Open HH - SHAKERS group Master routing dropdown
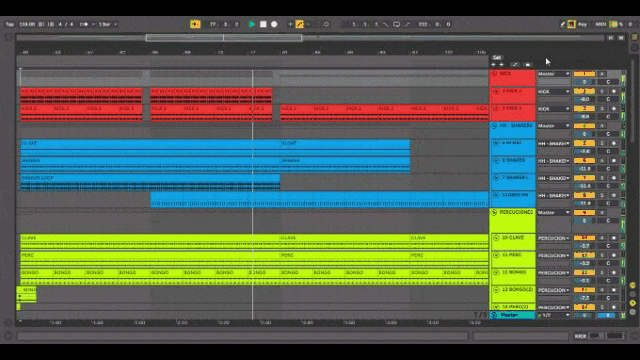The height and width of the screenshot is (360, 640). point(553,126)
